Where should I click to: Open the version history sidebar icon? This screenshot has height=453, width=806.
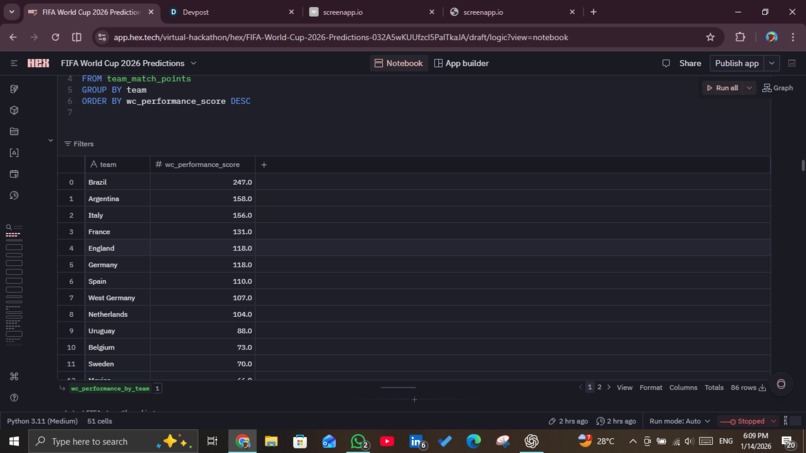tap(14, 195)
